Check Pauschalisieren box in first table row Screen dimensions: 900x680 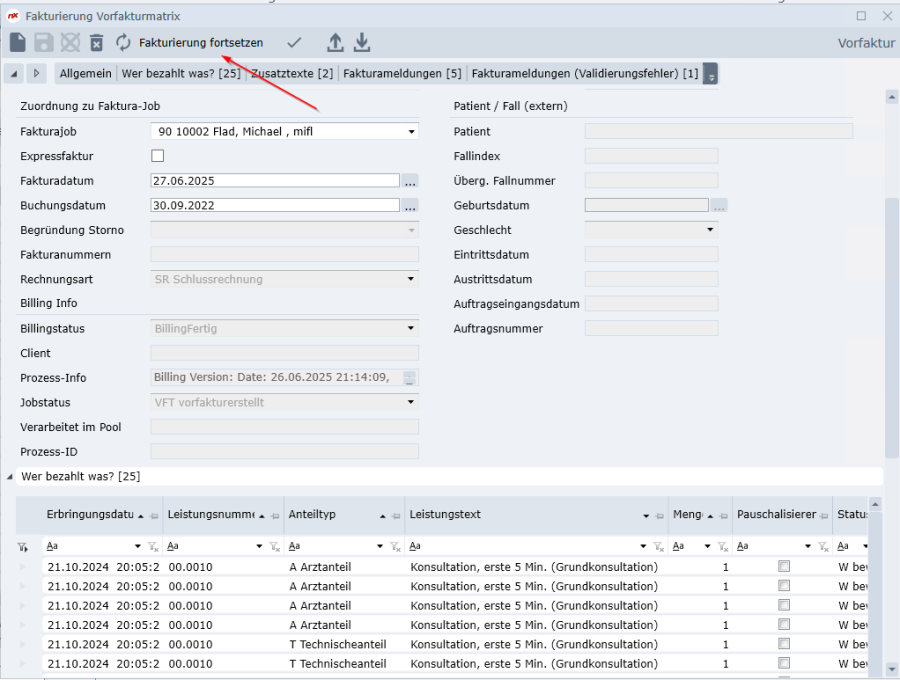tap(784, 567)
